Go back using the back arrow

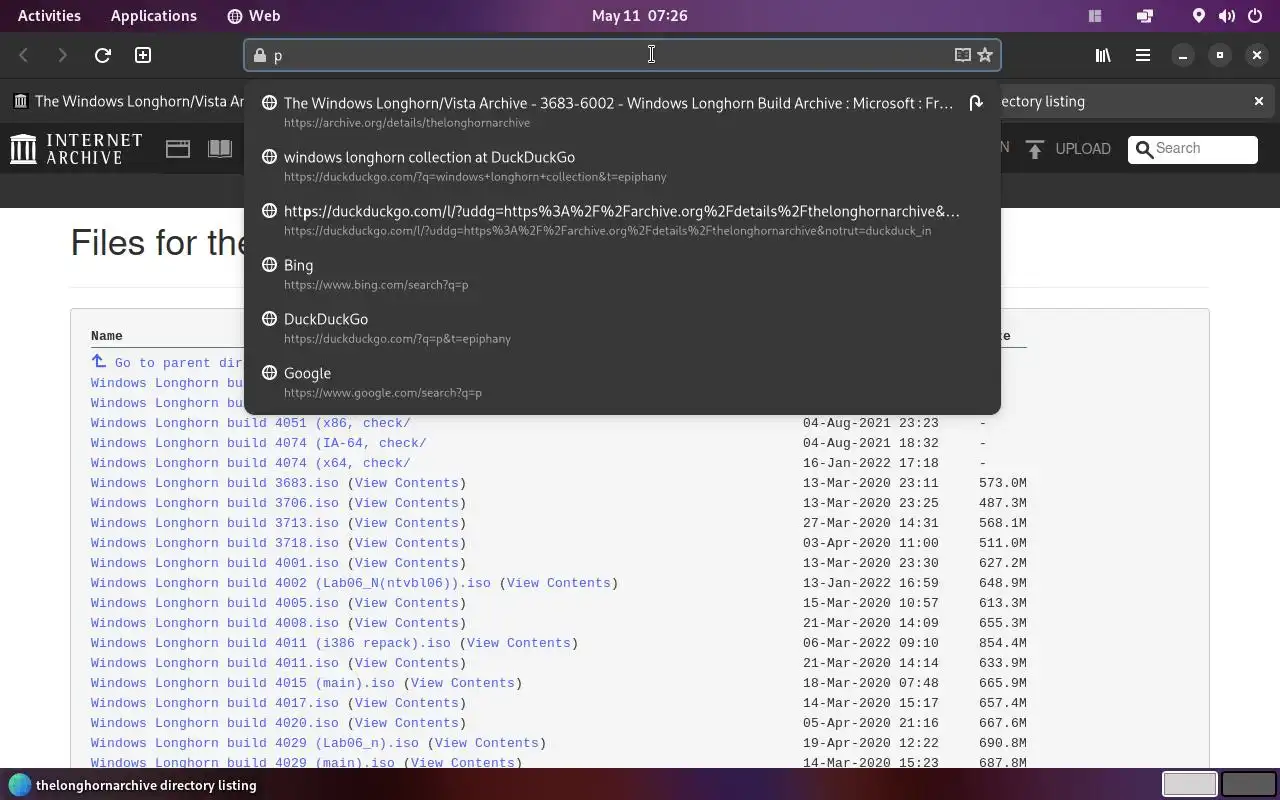click(24, 55)
